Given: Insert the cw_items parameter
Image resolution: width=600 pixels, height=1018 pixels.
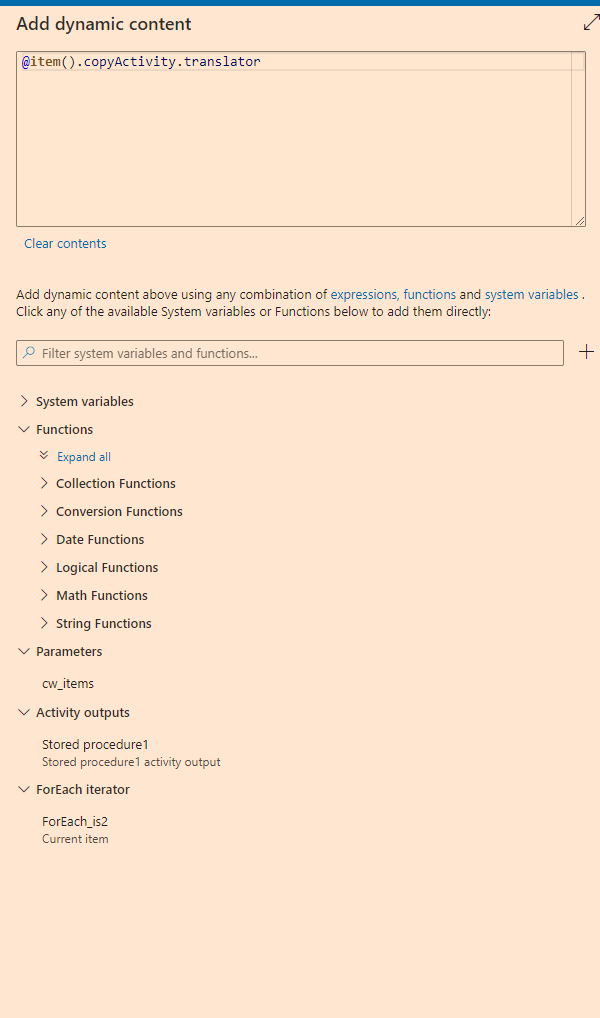Looking at the screenshot, I should [x=68, y=683].
